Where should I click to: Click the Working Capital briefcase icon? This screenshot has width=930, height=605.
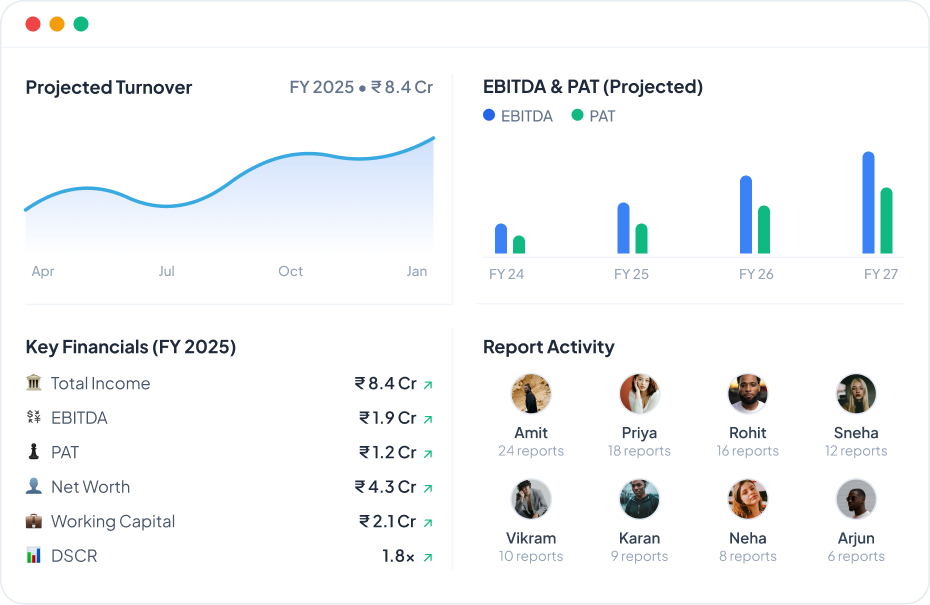point(34,521)
